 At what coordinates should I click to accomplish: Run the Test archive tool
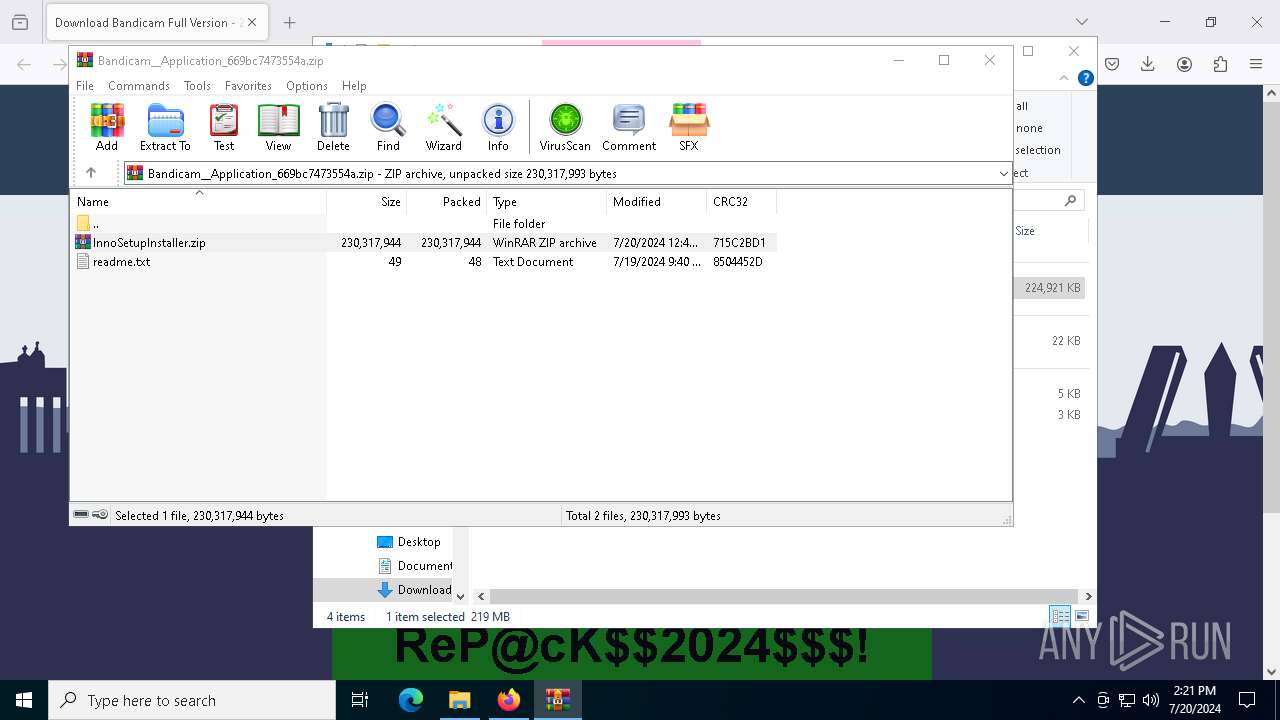click(x=224, y=127)
